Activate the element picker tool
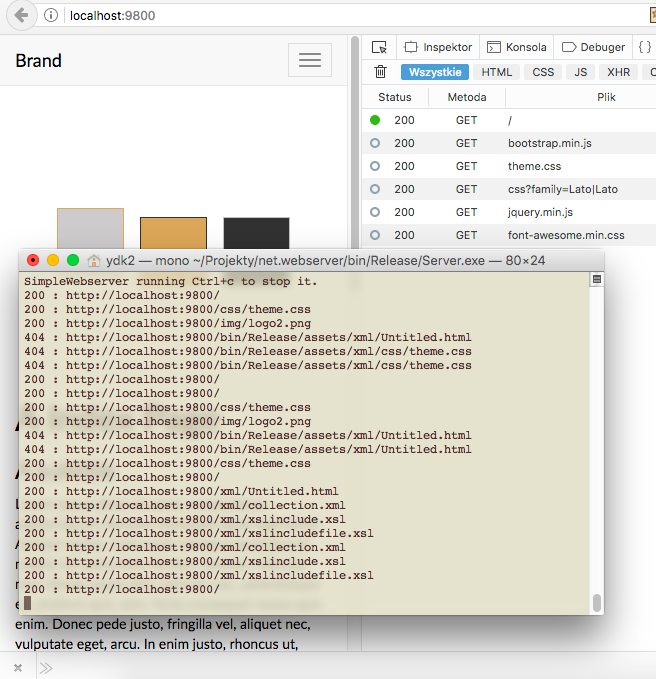 [x=379, y=47]
